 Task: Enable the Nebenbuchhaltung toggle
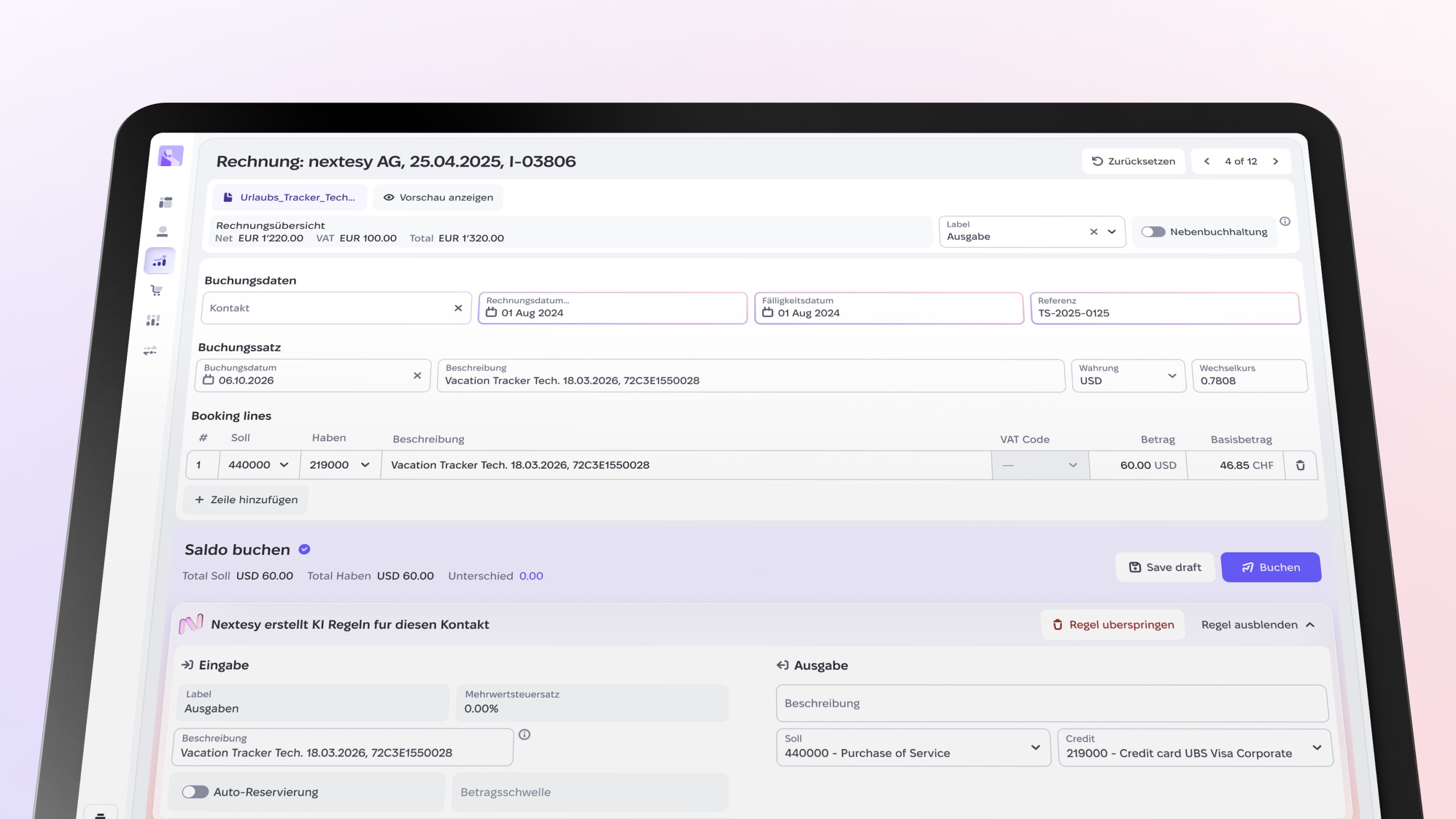[x=1153, y=231]
